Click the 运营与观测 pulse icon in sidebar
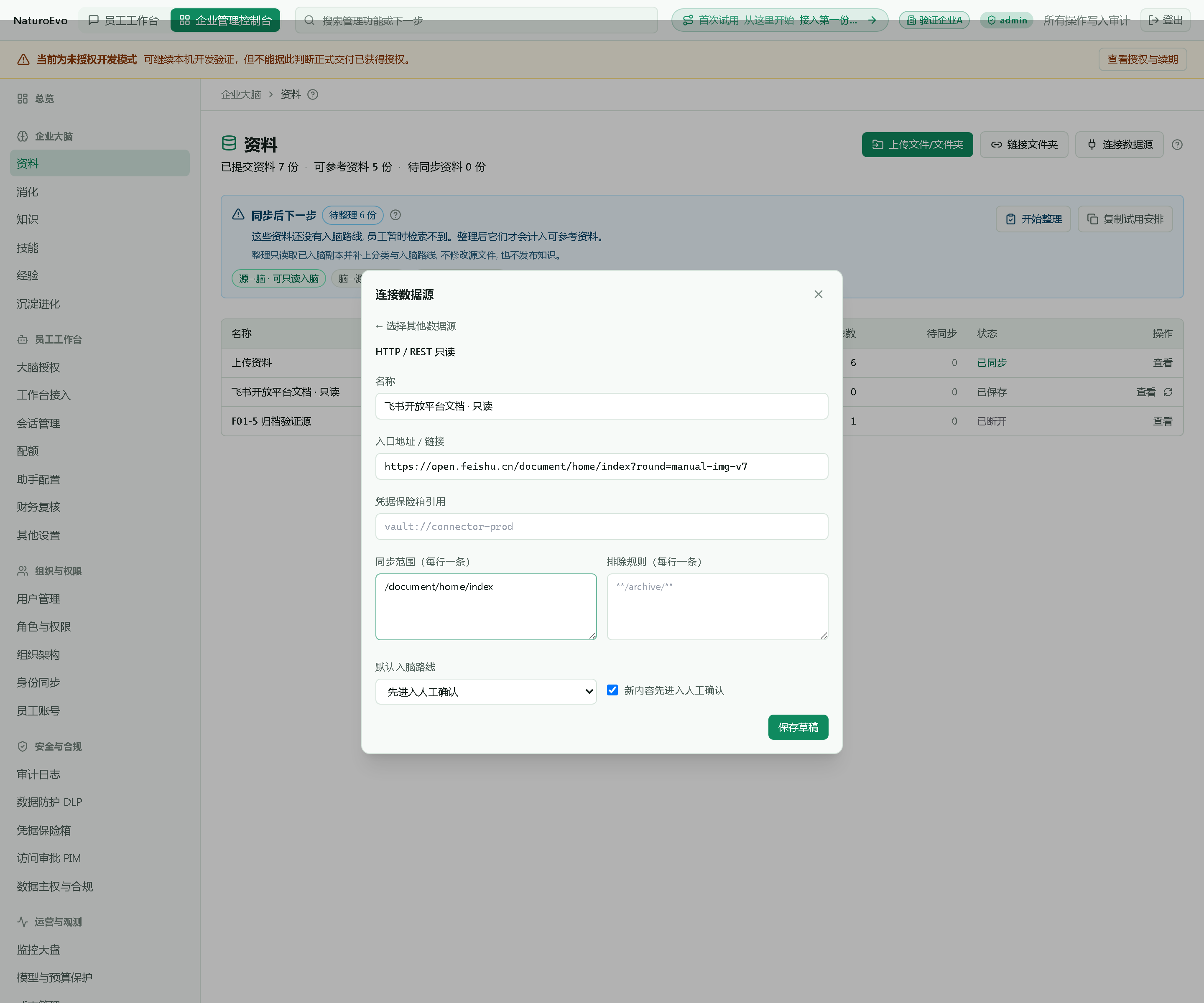The width and height of the screenshot is (1204, 1003). [x=22, y=922]
